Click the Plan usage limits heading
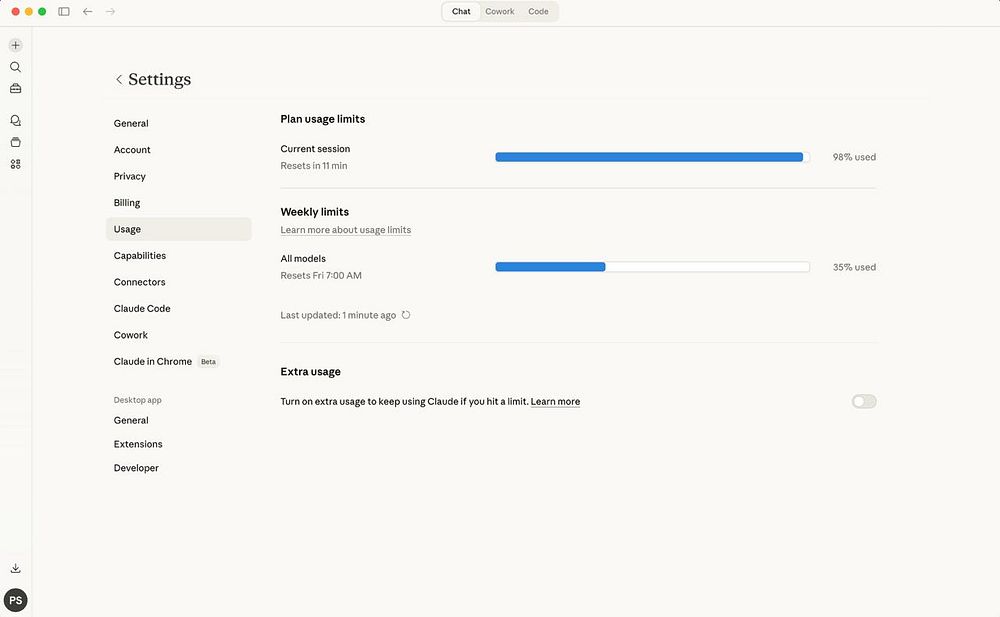1000x617 pixels. 323,119
